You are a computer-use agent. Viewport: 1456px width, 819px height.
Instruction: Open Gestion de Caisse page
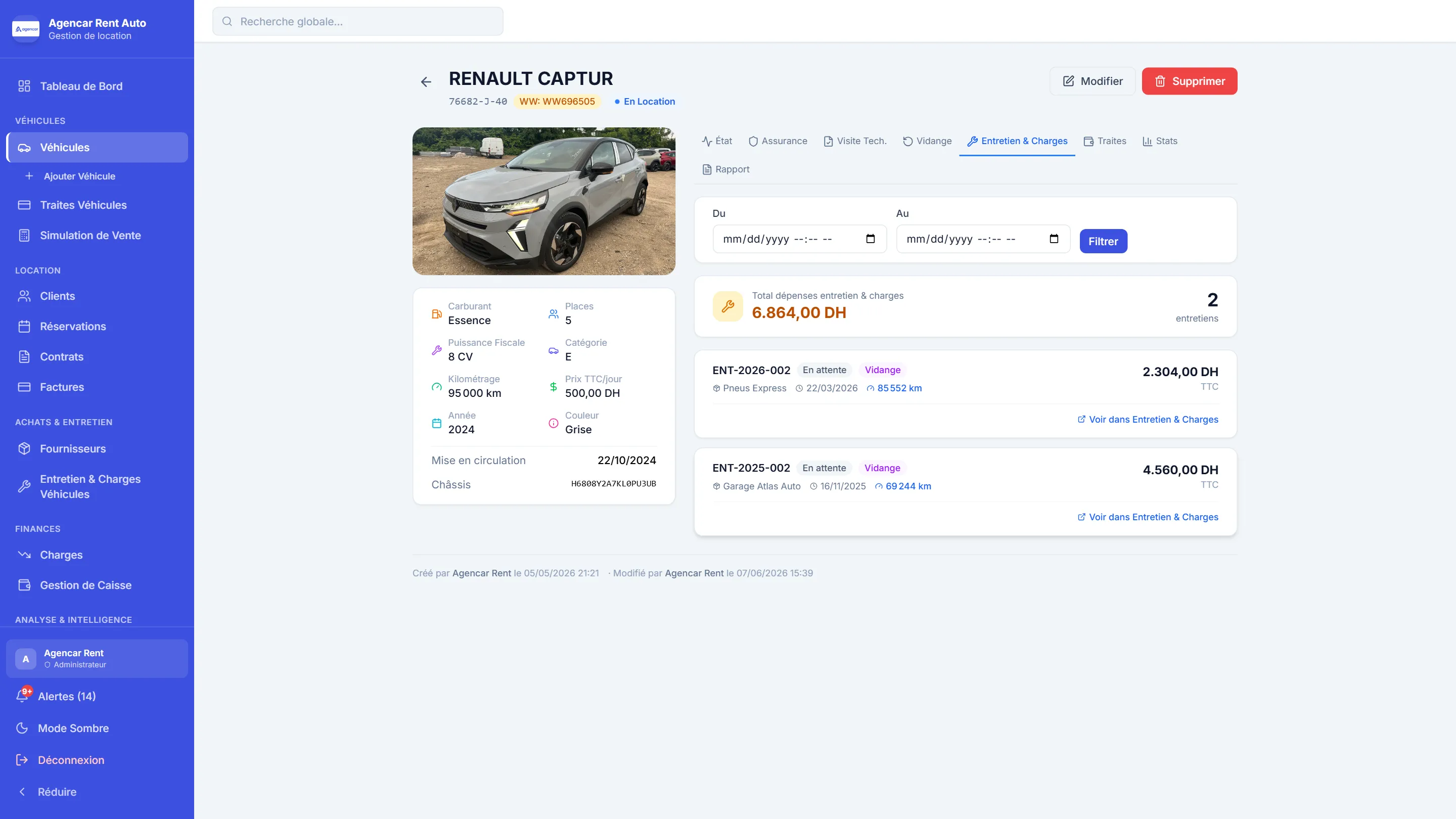[97, 585]
